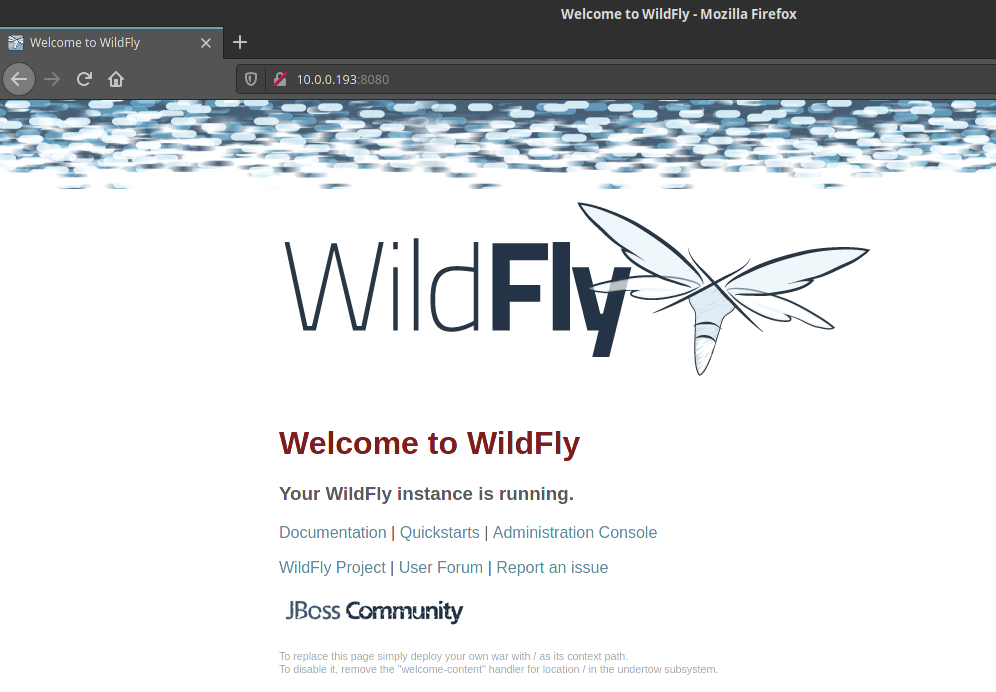
Task: Reload the page with the refresh icon
Action: [84, 79]
